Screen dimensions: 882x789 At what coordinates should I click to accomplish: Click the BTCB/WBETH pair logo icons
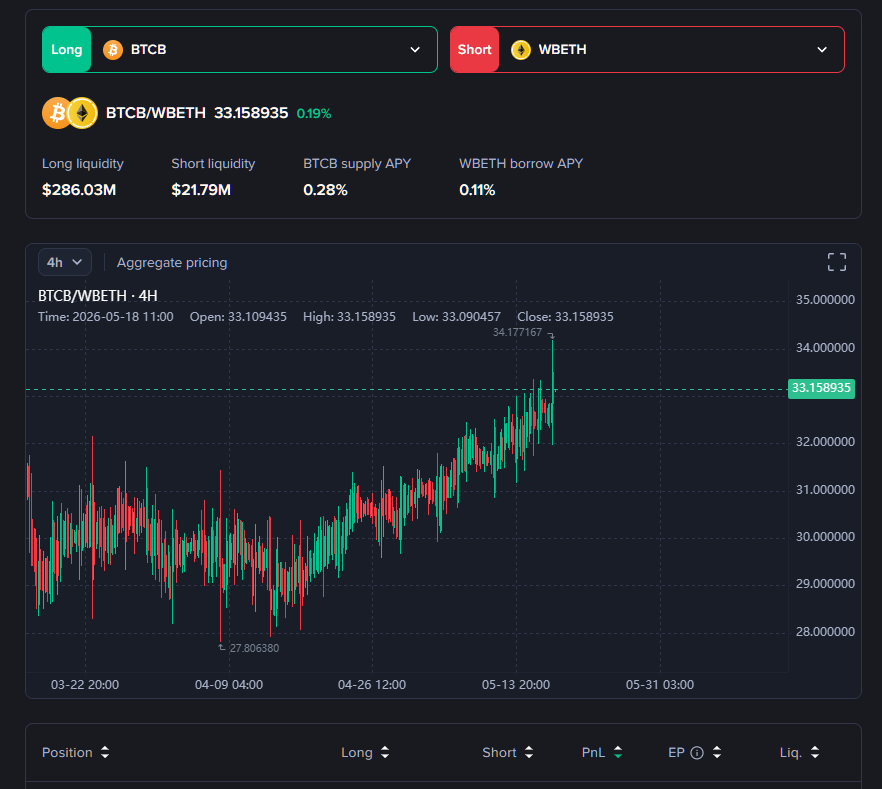70,113
